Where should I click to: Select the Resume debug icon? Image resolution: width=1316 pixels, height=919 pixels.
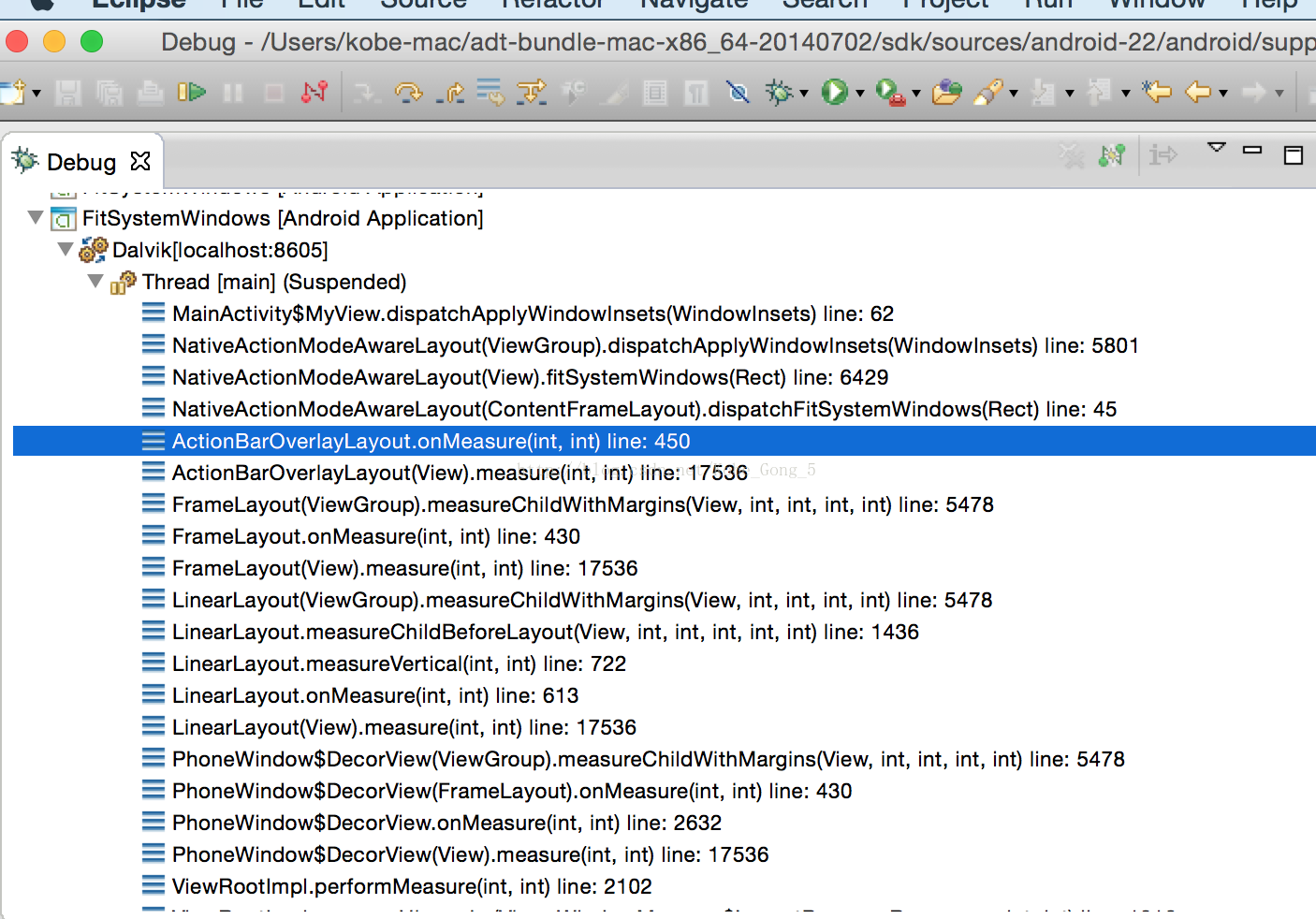pos(192,92)
